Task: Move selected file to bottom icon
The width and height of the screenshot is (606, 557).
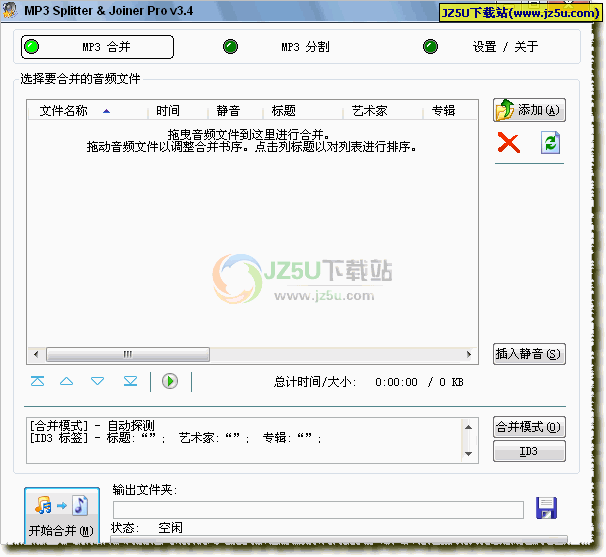Action: (130, 382)
